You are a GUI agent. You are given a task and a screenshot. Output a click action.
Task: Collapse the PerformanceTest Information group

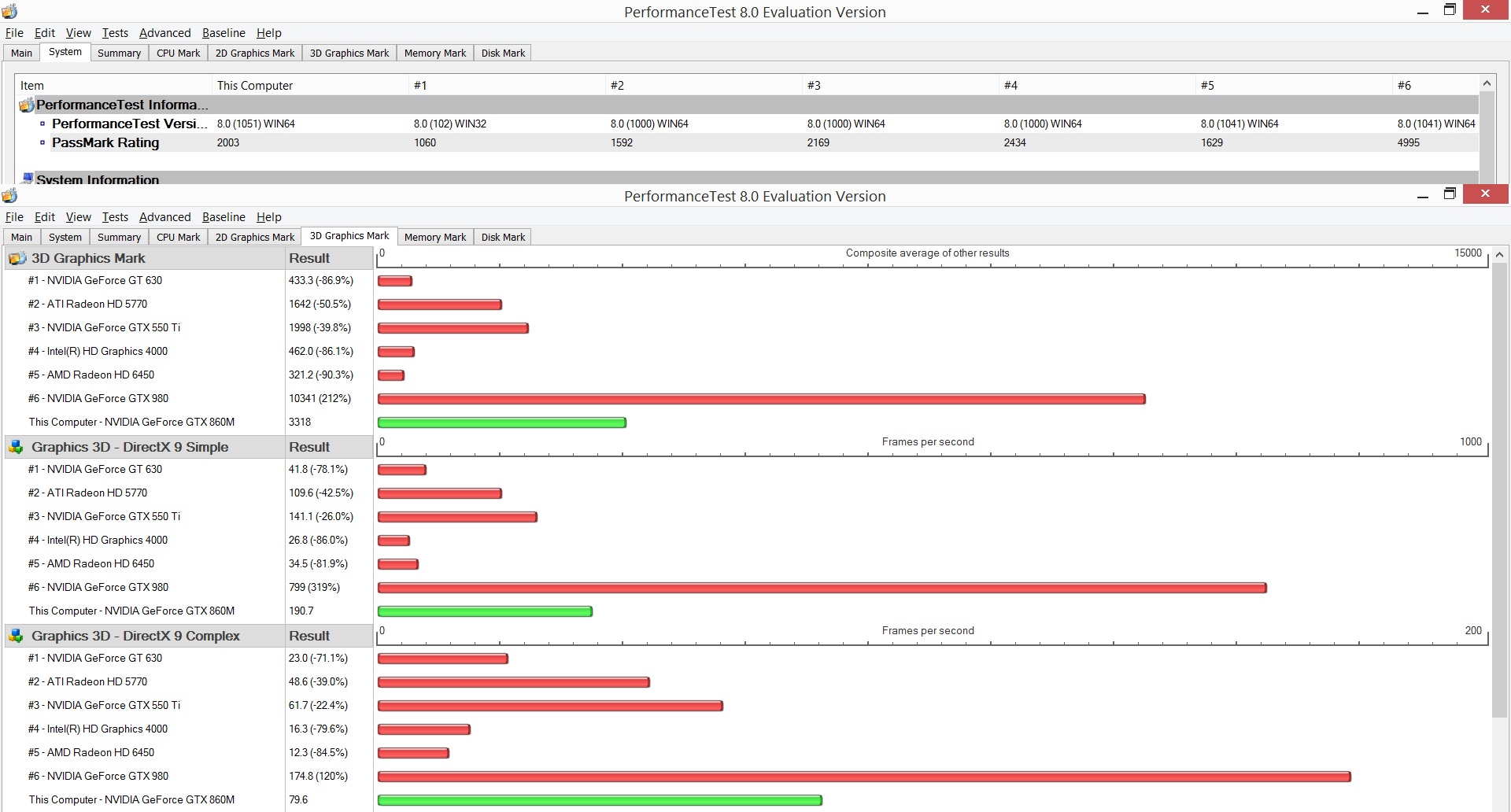[122, 105]
